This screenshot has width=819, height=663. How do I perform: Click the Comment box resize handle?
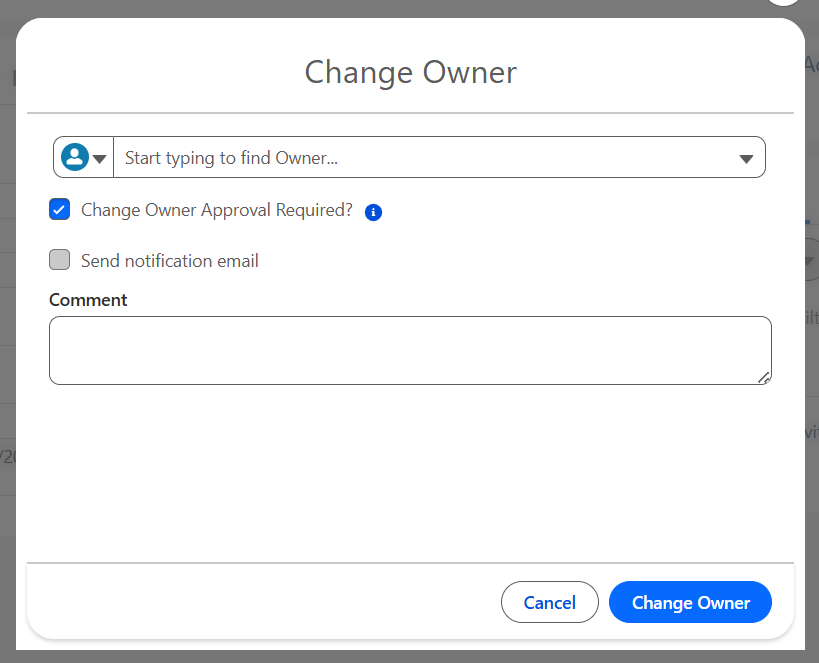coord(764,377)
